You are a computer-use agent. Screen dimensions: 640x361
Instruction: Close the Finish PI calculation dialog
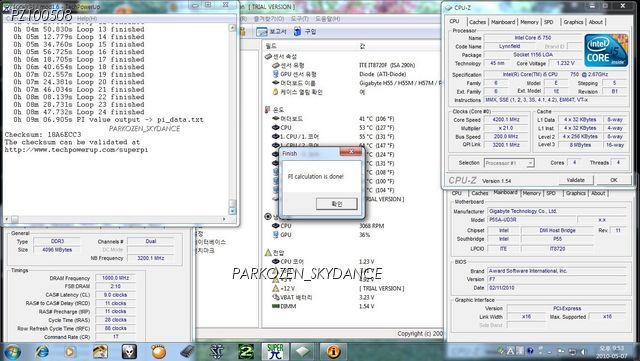(351, 152)
